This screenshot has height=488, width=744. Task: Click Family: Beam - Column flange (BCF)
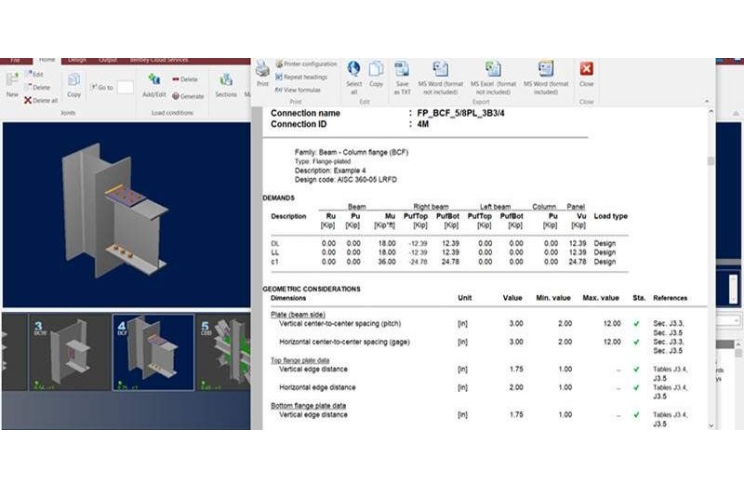click(351, 152)
